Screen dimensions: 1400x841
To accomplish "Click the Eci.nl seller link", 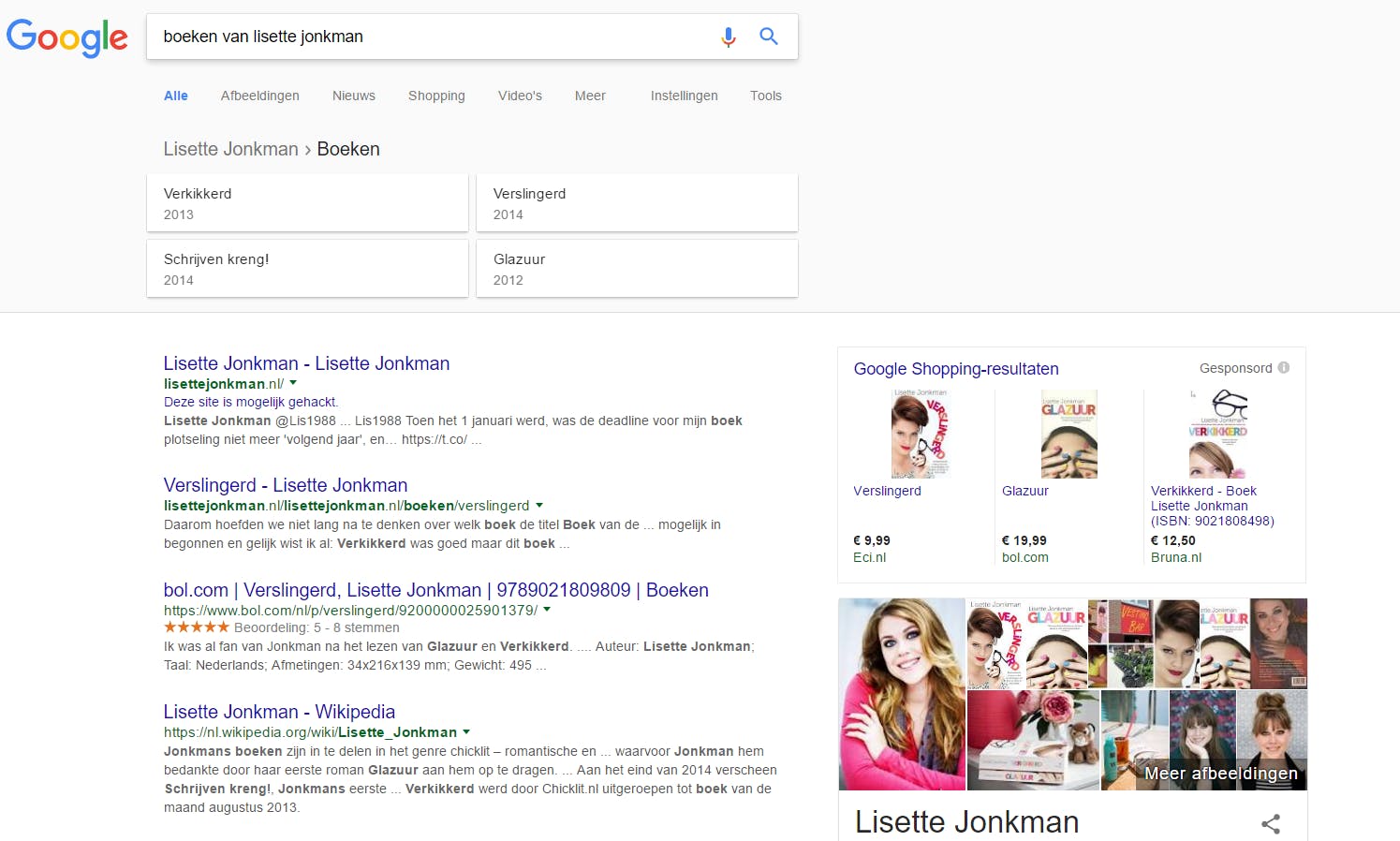I will pyautogui.click(x=869, y=557).
